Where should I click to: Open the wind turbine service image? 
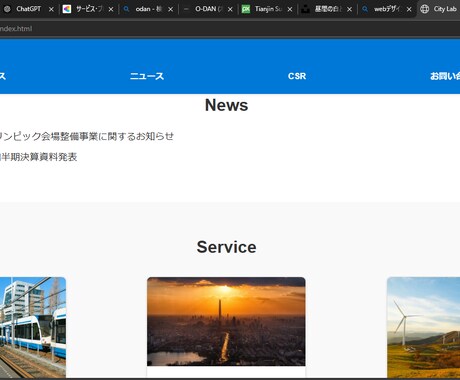click(x=424, y=328)
